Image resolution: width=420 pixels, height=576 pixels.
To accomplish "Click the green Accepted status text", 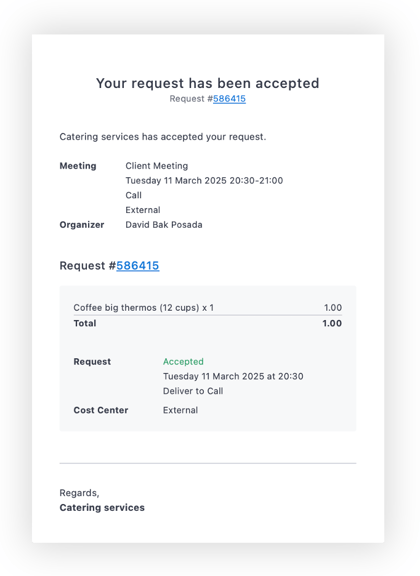I will tap(183, 362).
